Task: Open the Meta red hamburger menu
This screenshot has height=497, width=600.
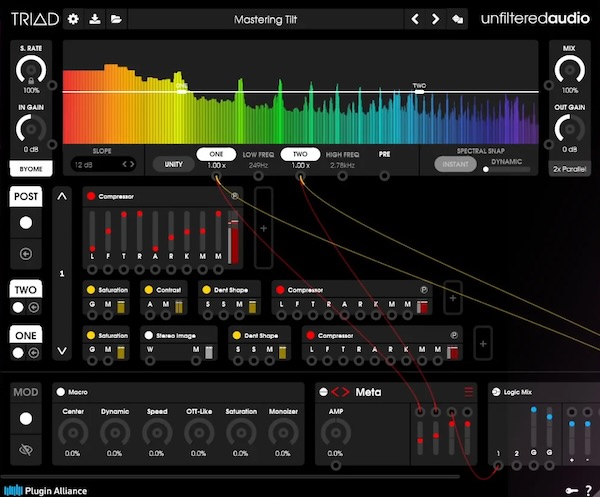Action: [x=468, y=392]
